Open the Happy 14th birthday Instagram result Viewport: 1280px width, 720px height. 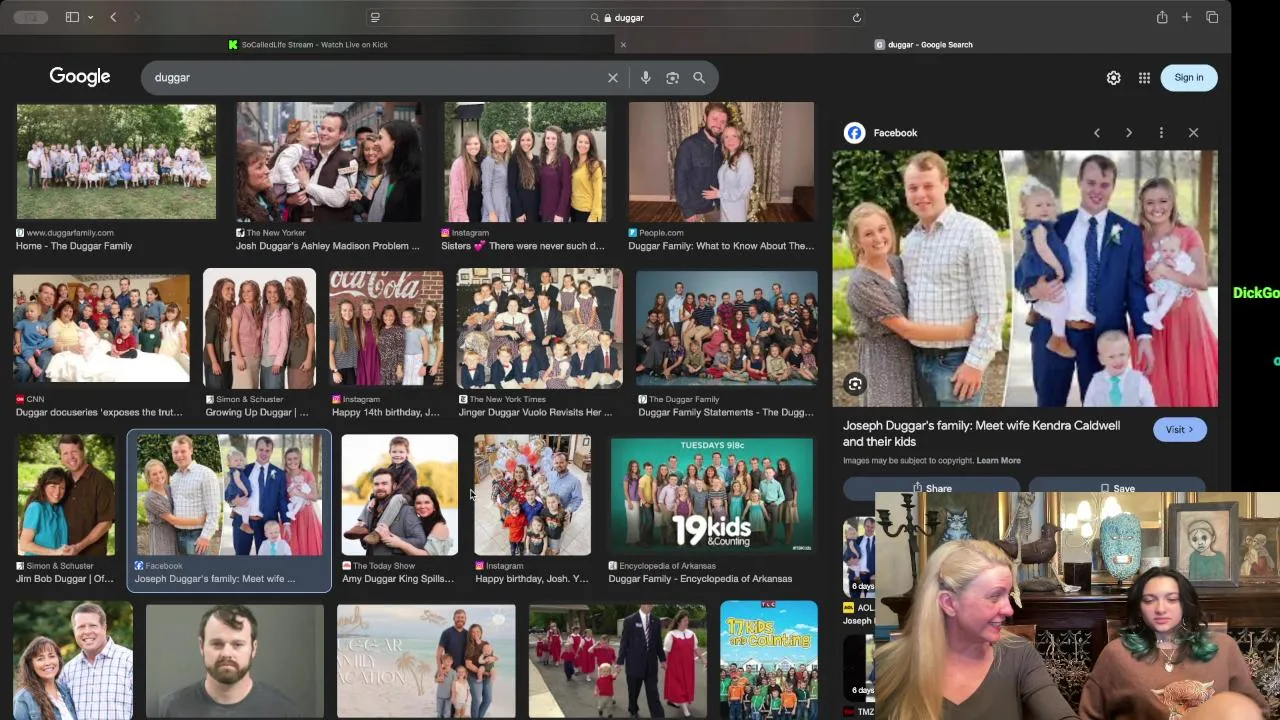tap(386, 328)
